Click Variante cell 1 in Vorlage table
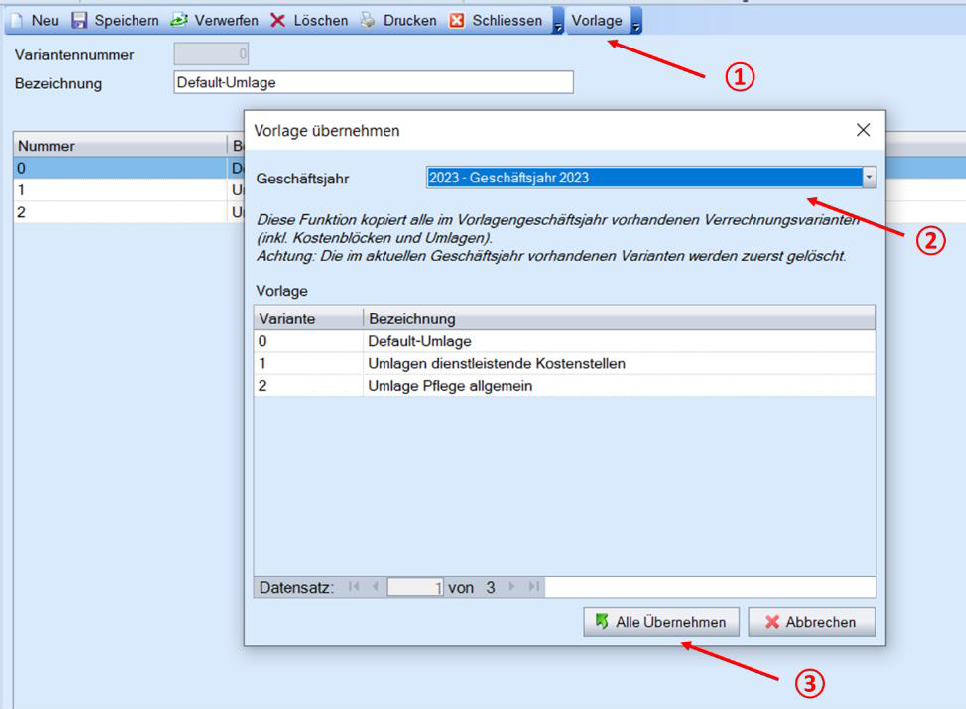Screen dimensions: 966x709 (x=309, y=363)
